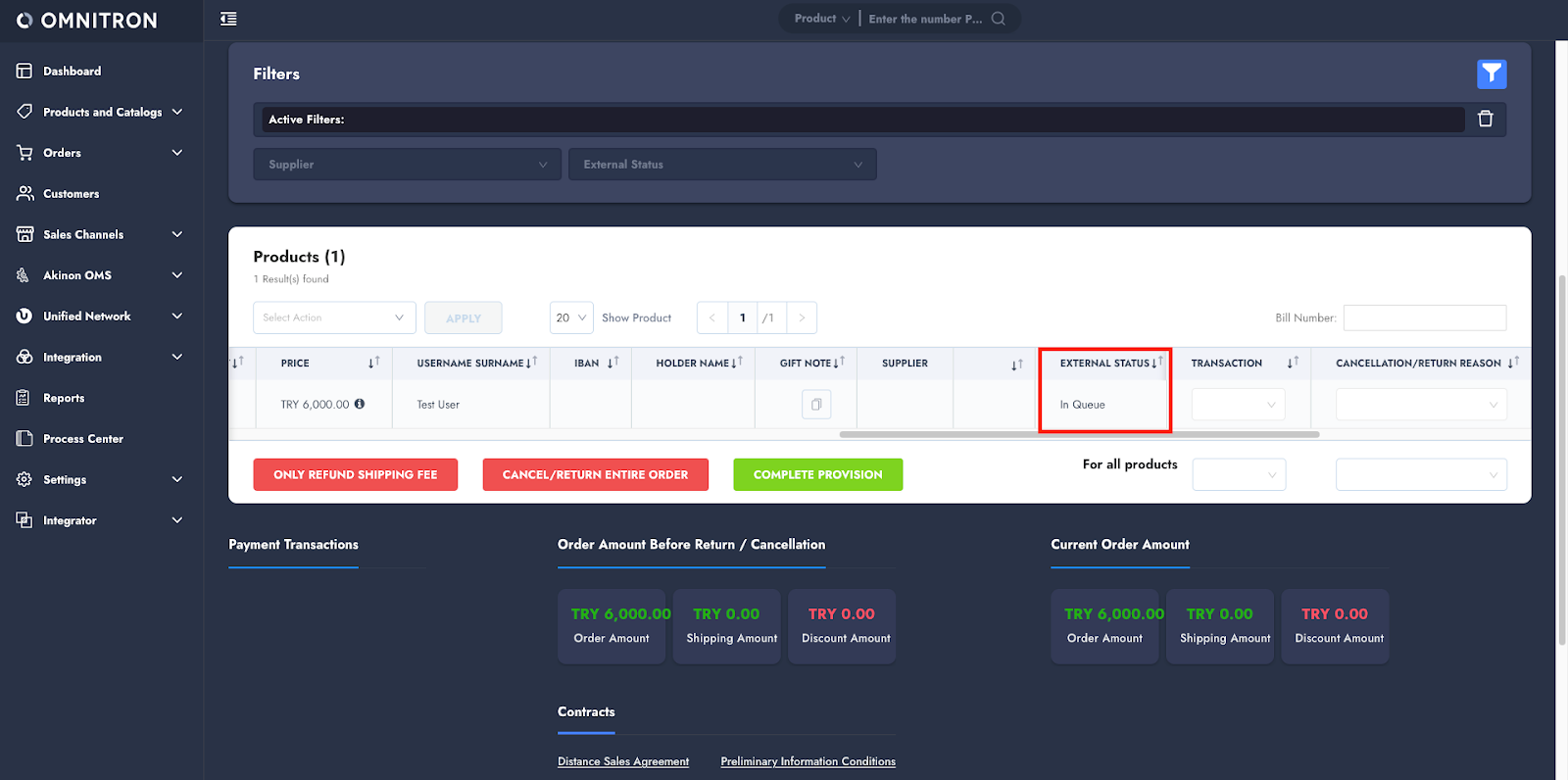The width and height of the screenshot is (1568, 780).
Task: Go to next page arrow in pagination
Action: tap(802, 317)
